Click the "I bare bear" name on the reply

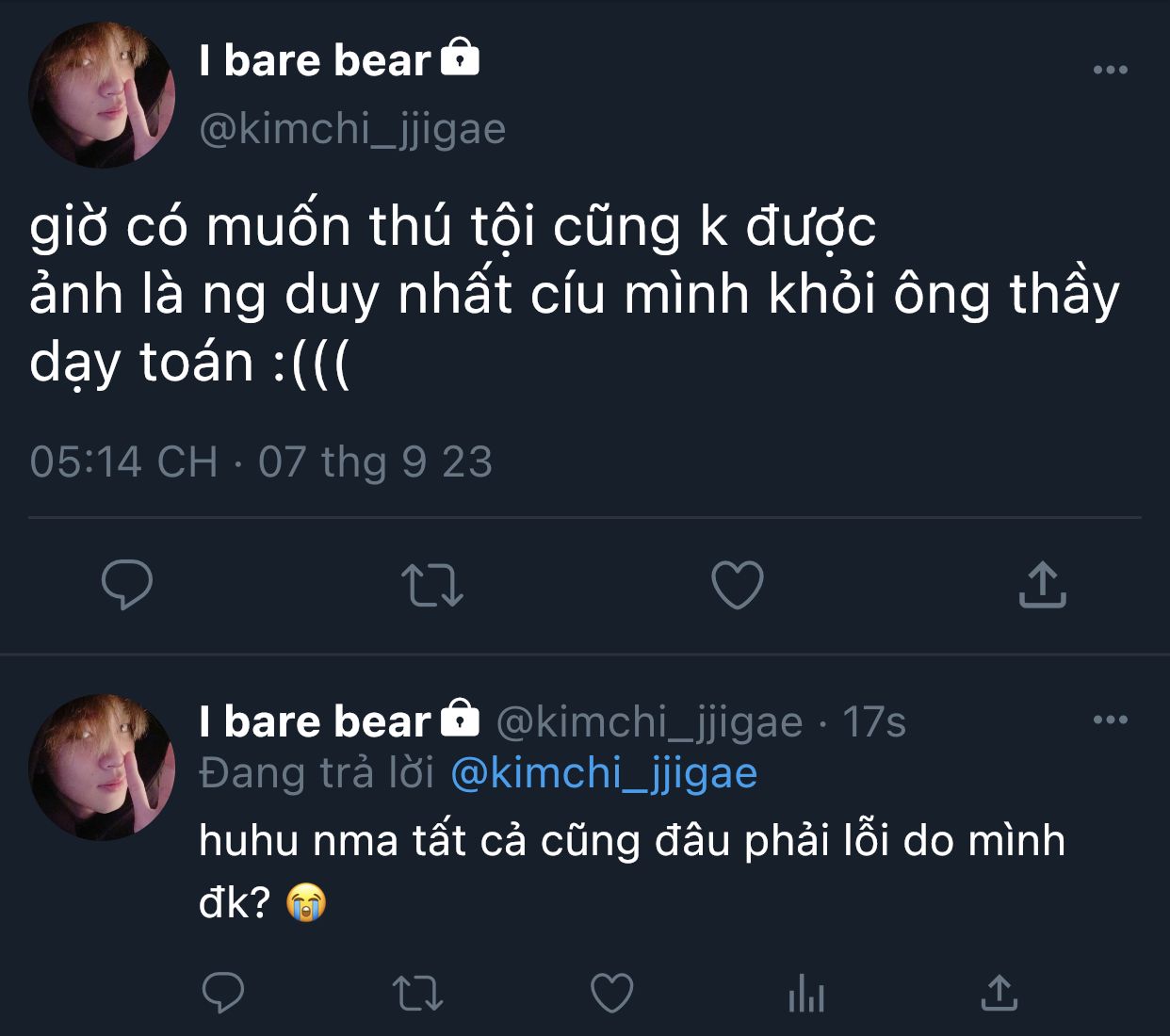point(315,722)
